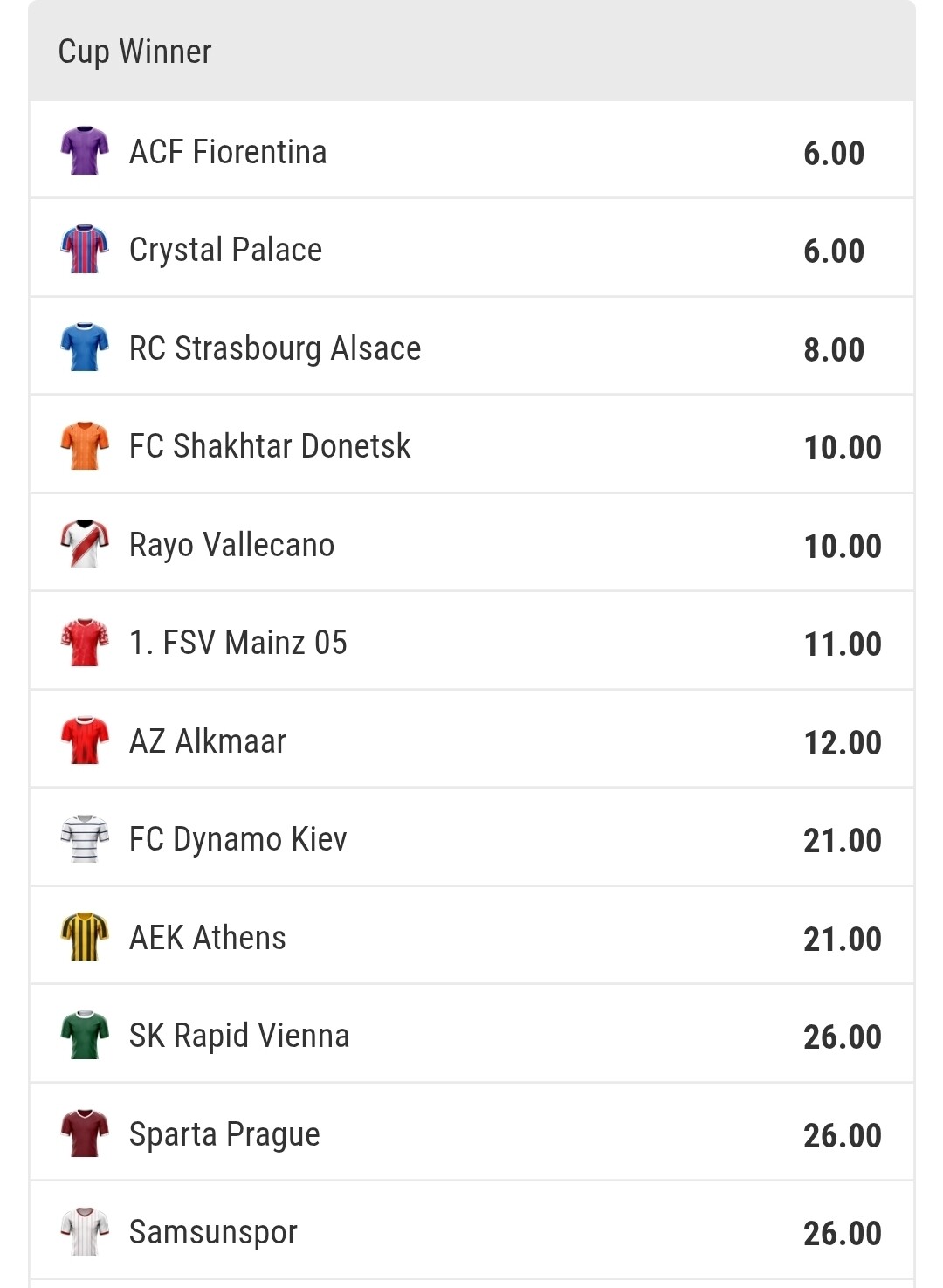The height and width of the screenshot is (1288, 943).
Task: Click the blue RC Strasbourg jersey icon
Action: click(x=85, y=348)
